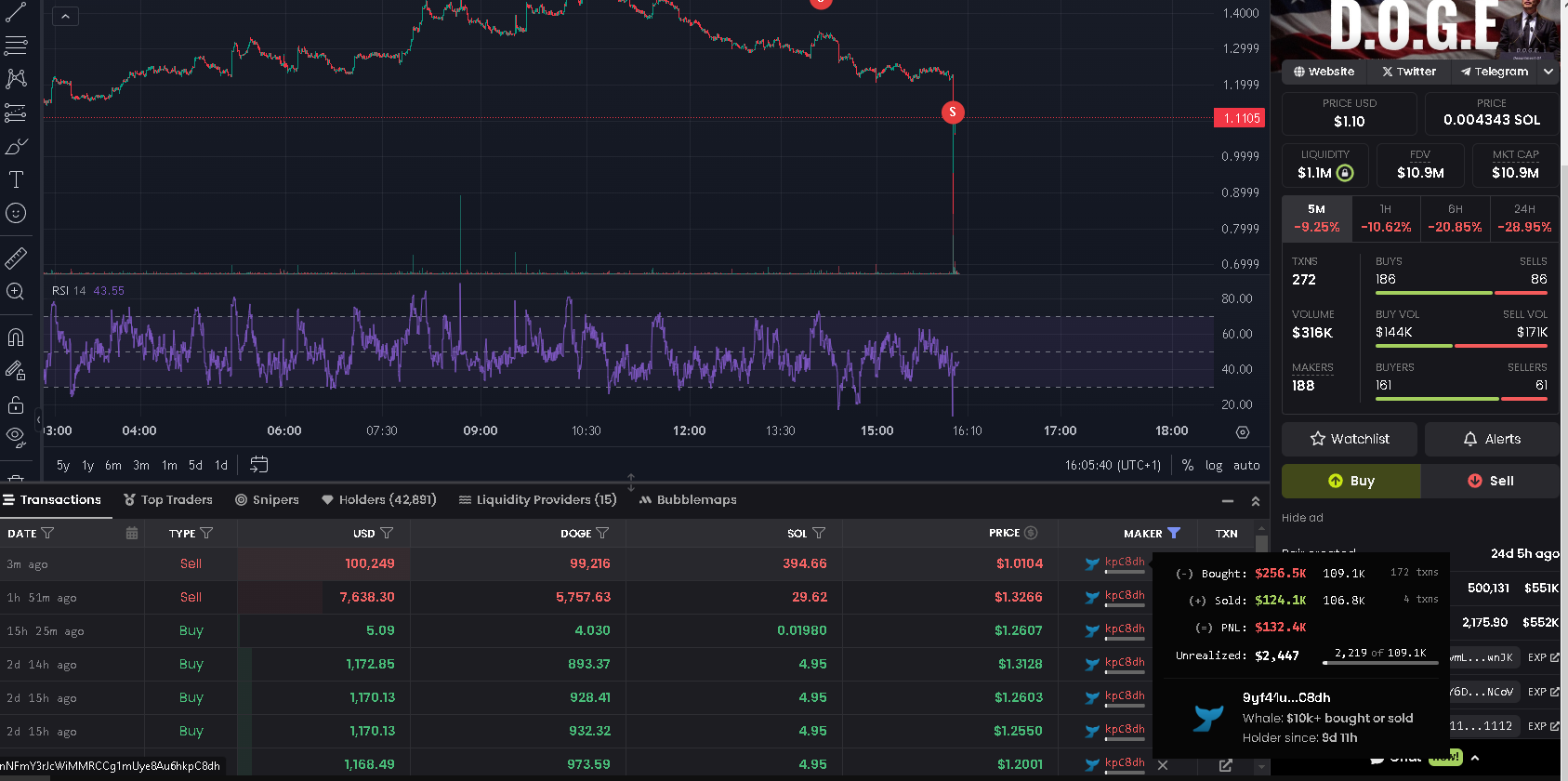This screenshot has width=1568, height=781.
Task: Set chart range to 1y
Action: coord(88,465)
